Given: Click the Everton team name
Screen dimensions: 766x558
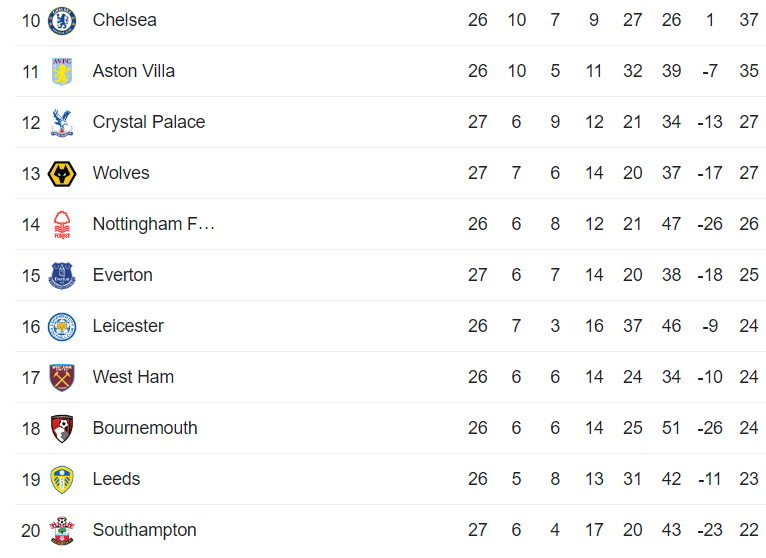Looking at the screenshot, I should pyautogui.click(x=122, y=275).
